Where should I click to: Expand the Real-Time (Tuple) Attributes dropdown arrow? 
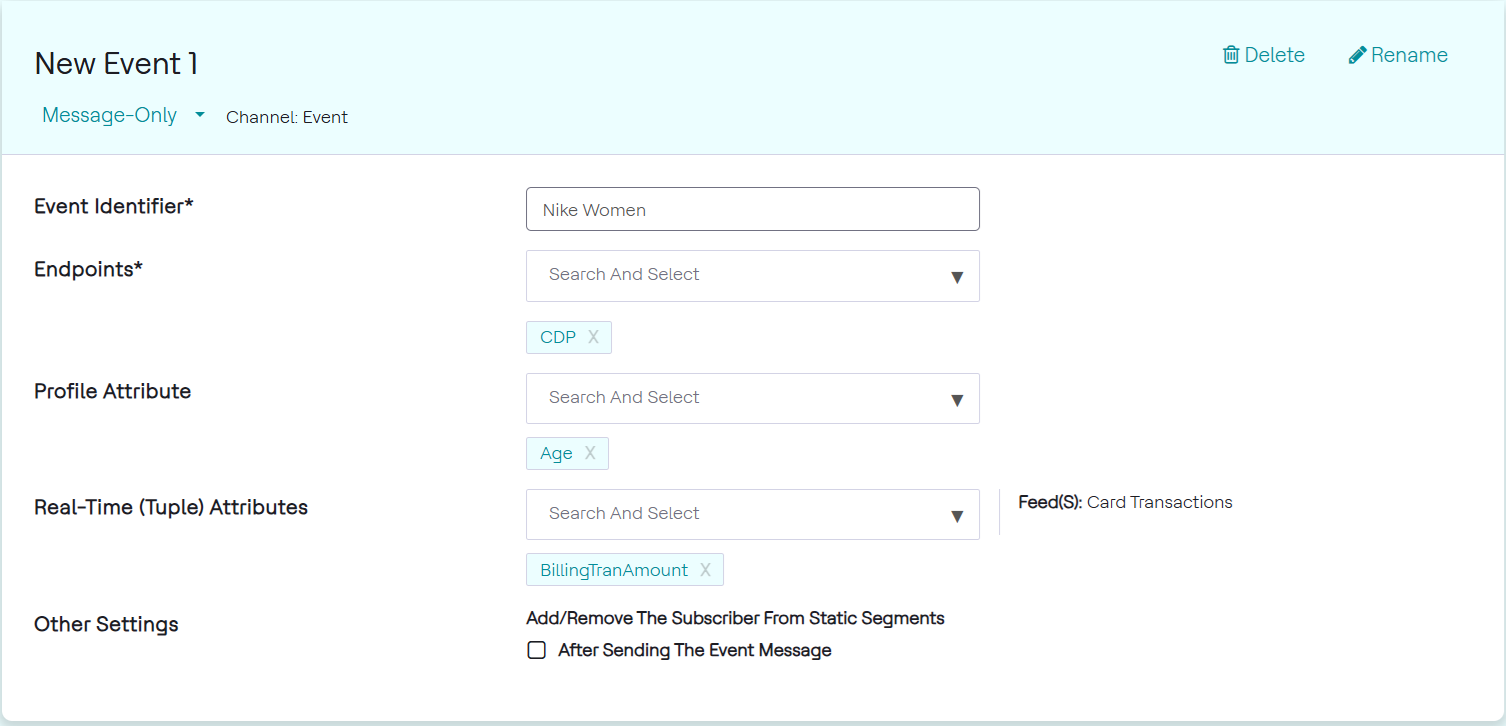click(957, 516)
